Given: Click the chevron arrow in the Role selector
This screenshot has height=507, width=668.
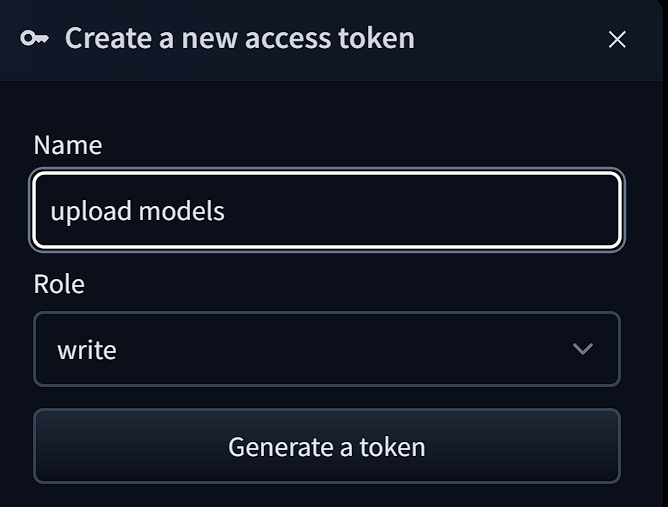Looking at the screenshot, I should pos(582,349).
